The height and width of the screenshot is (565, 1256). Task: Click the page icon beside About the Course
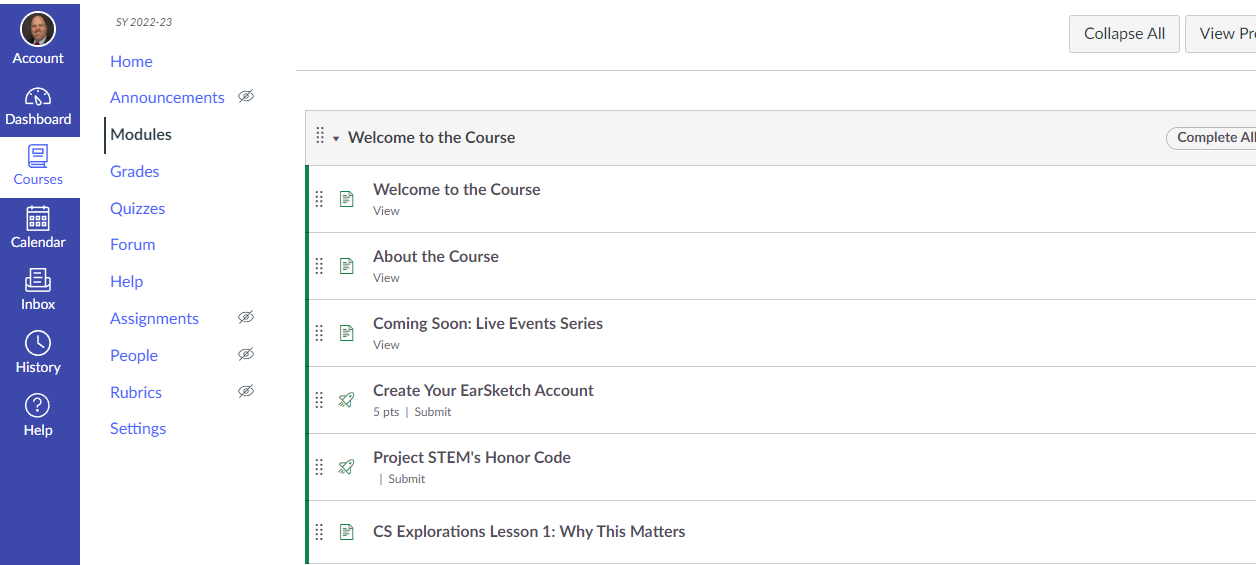click(x=346, y=266)
